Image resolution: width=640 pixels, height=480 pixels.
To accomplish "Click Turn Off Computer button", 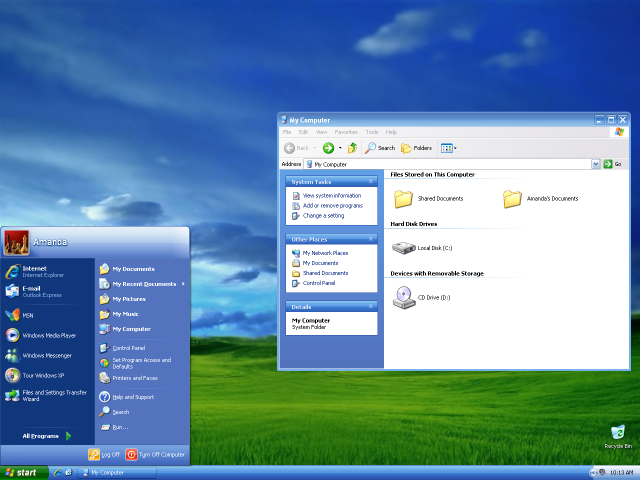I will click(x=156, y=454).
